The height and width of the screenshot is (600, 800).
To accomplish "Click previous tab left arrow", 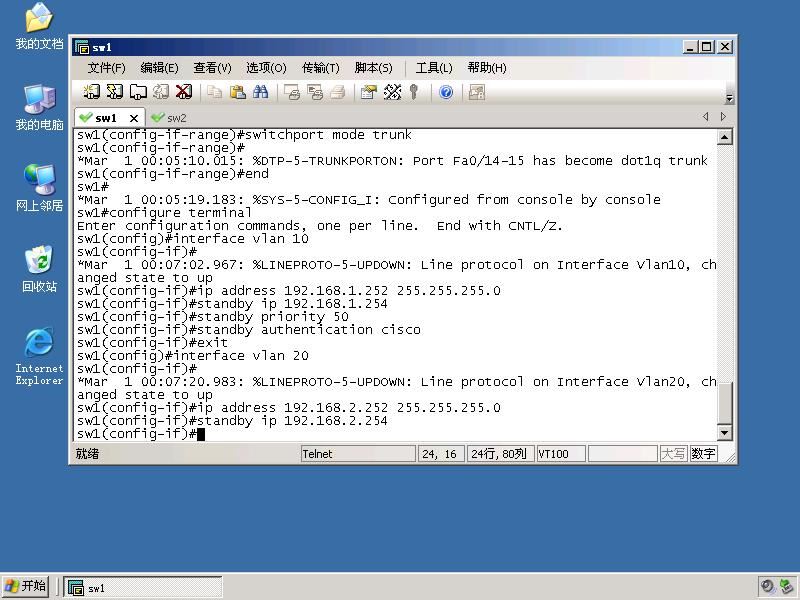I will [706, 117].
